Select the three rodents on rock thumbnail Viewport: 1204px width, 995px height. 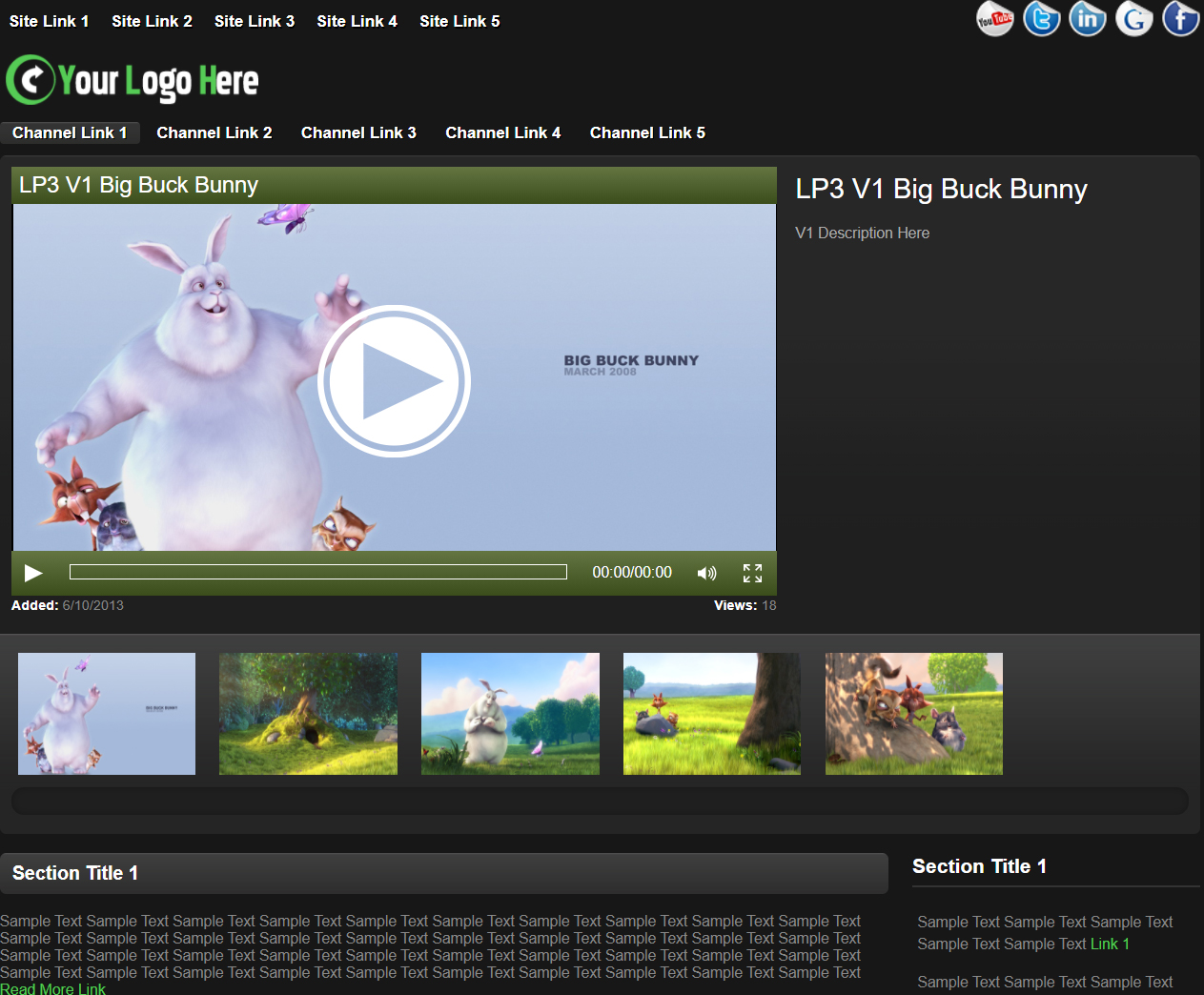pyautogui.click(x=914, y=714)
